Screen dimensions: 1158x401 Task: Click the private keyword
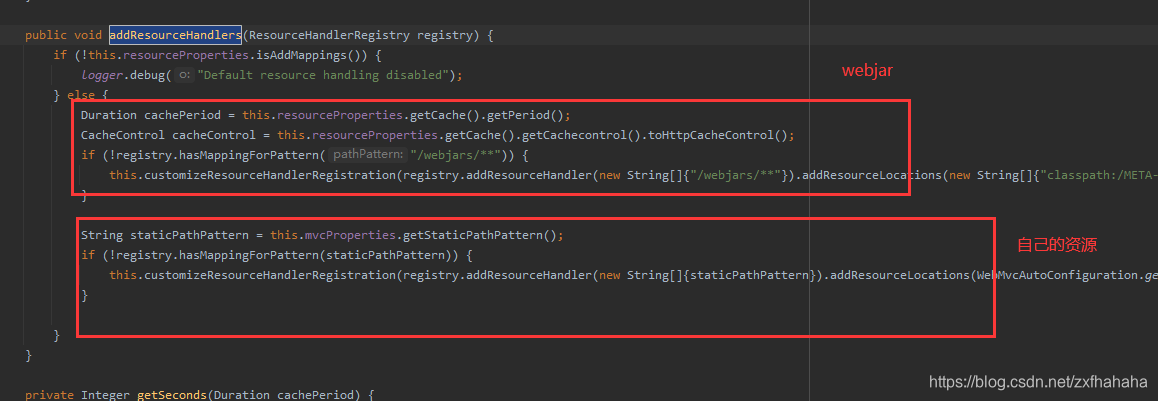(50, 396)
